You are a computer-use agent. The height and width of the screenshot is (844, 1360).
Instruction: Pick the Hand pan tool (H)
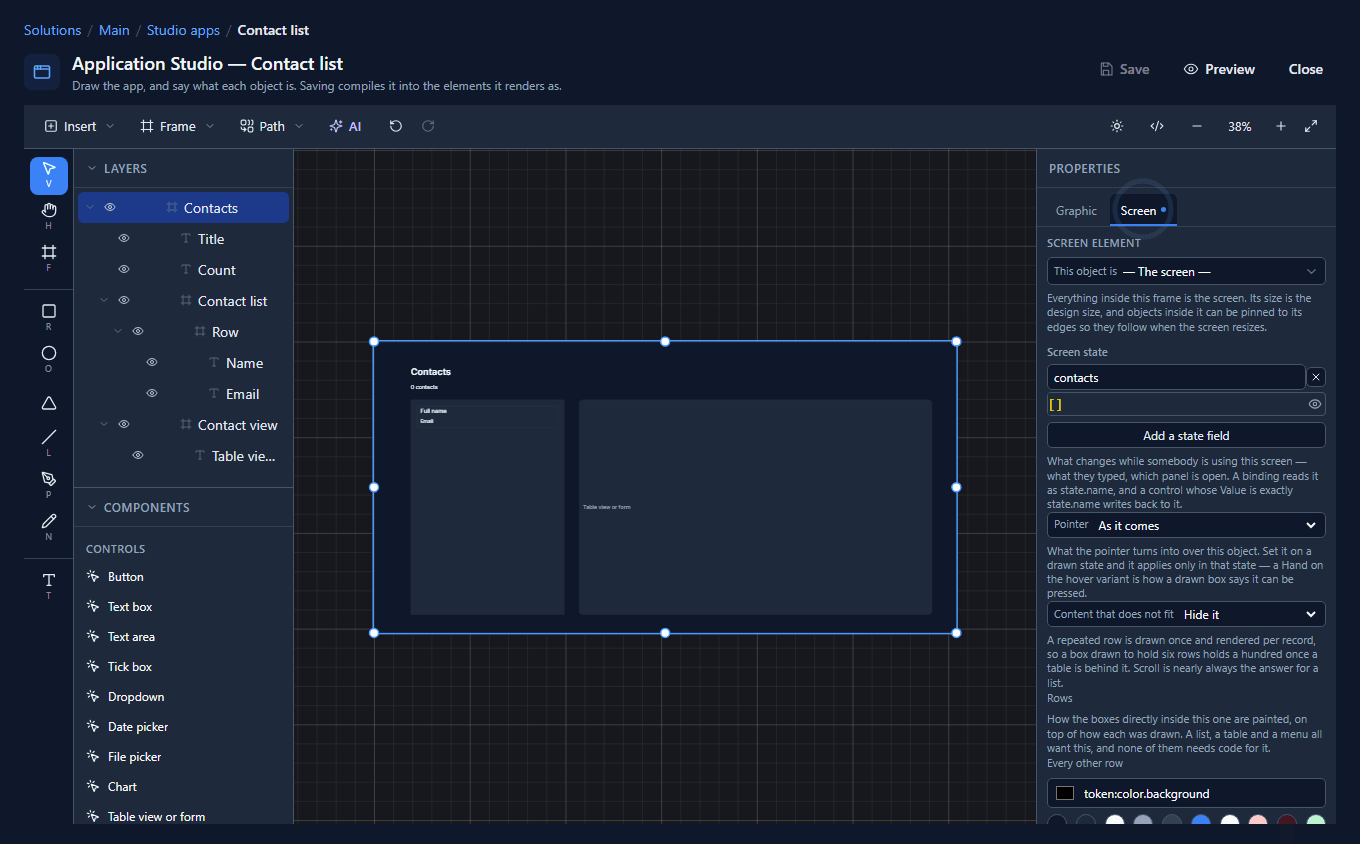49,215
